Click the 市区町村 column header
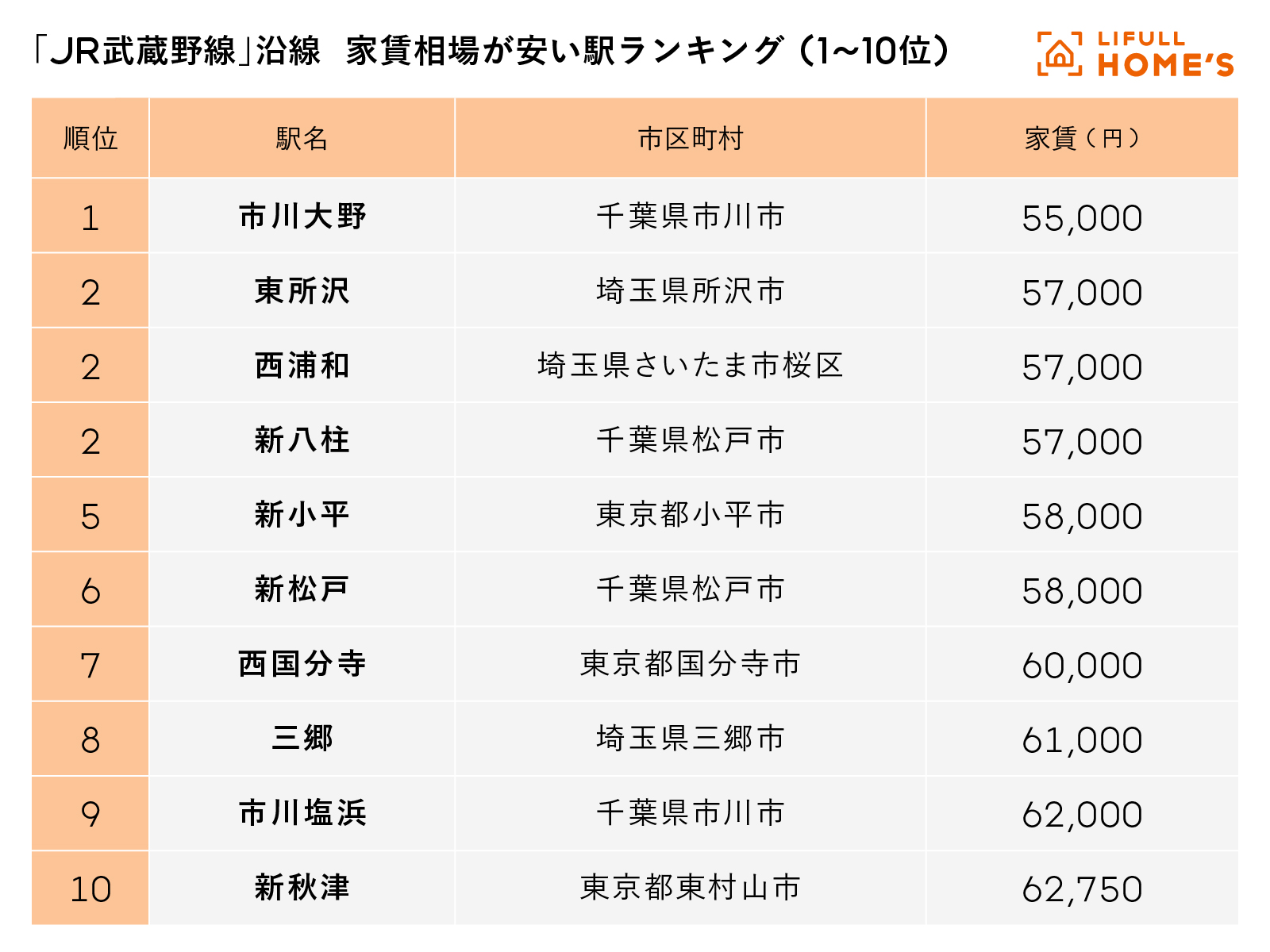1270x952 pixels. click(690, 139)
